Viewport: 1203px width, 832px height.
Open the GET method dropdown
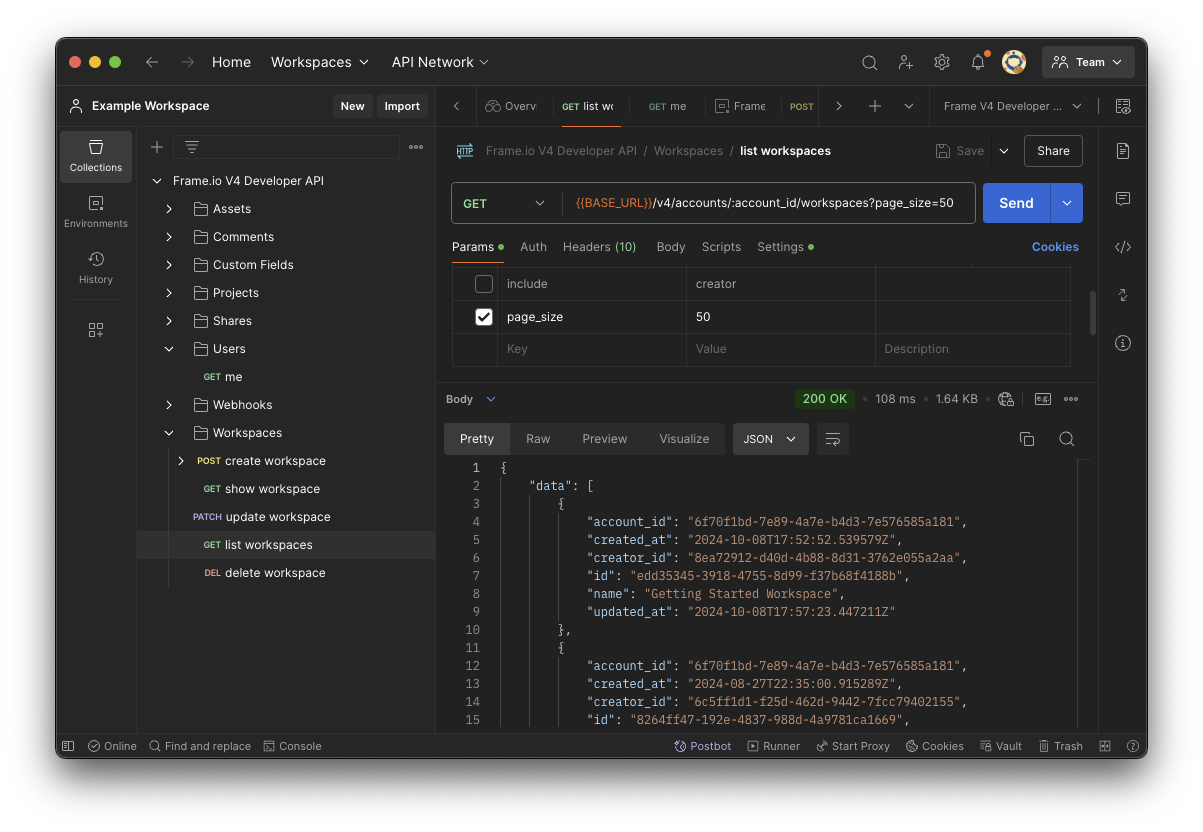(505, 202)
